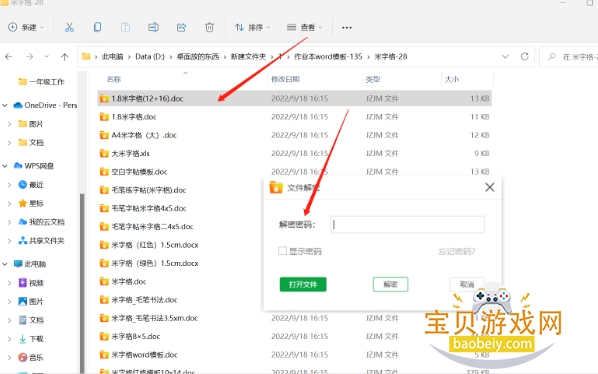The image size is (598, 374).
Task: Open 共享文件夹 in sidebar
Action: tap(42, 241)
